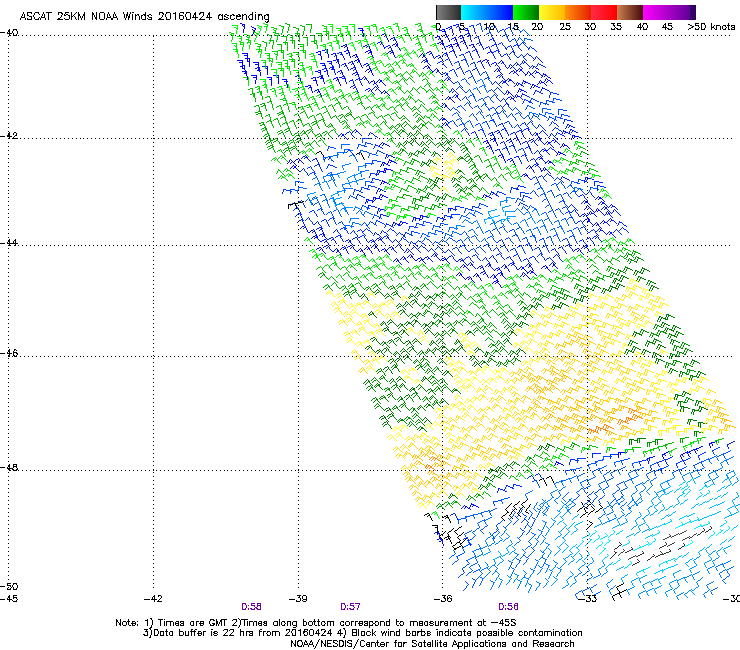Click the '>50 knots' legend label
Image resolution: width=740 pixels, height=650 pixels.
(x=711, y=27)
